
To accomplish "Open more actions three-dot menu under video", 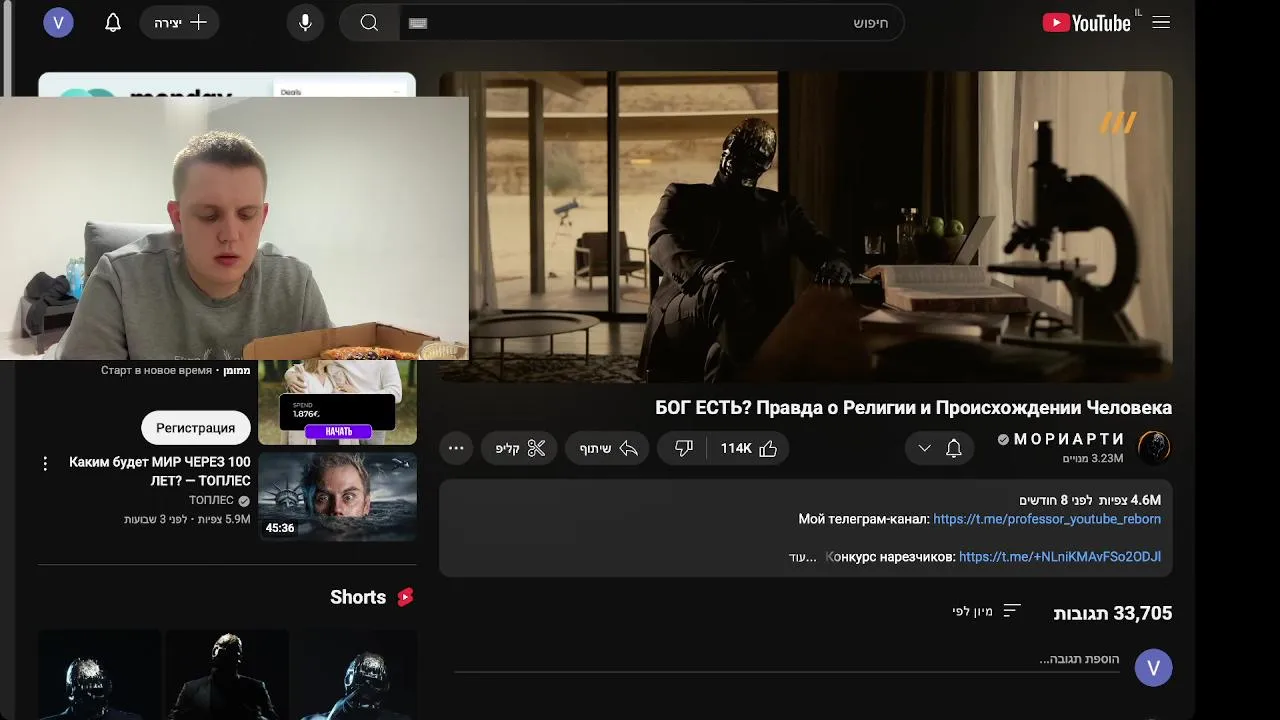I will (x=456, y=448).
